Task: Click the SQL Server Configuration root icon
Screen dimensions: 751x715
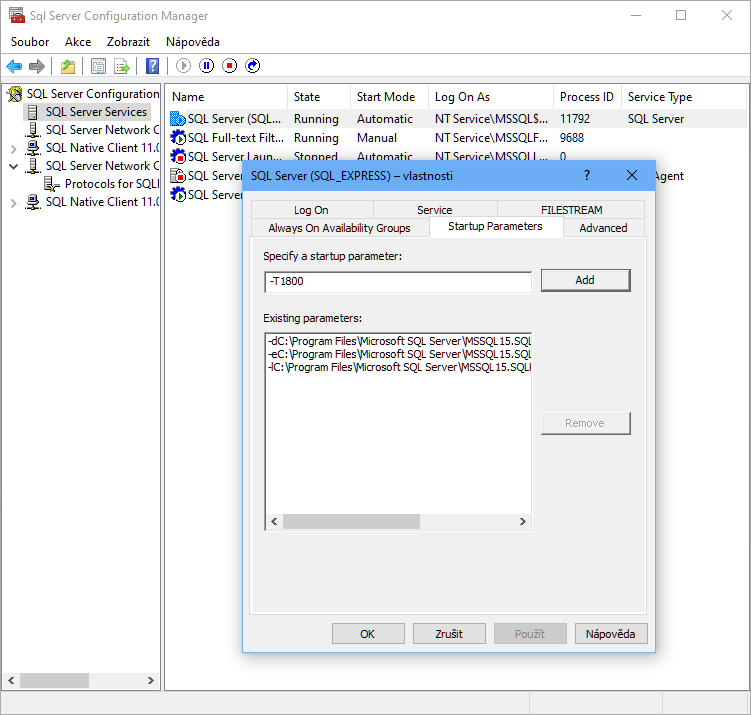Action: (x=15, y=94)
